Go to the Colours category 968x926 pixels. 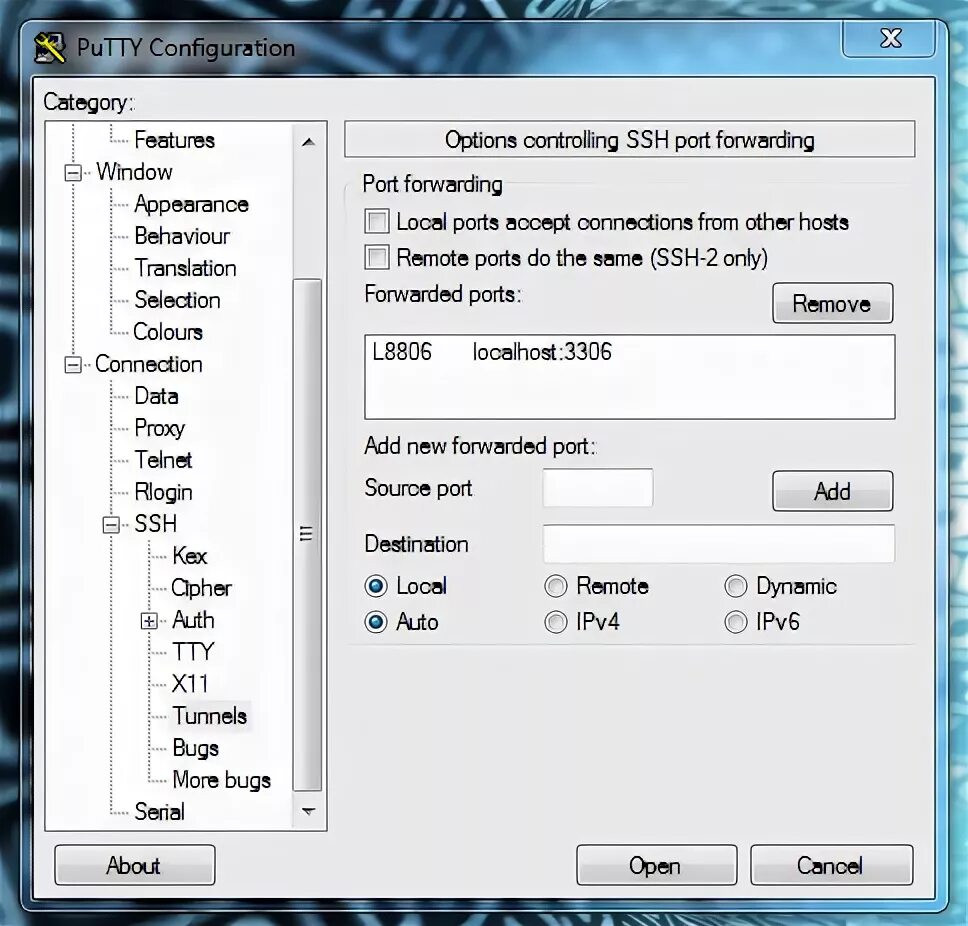pyautogui.click(x=167, y=332)
